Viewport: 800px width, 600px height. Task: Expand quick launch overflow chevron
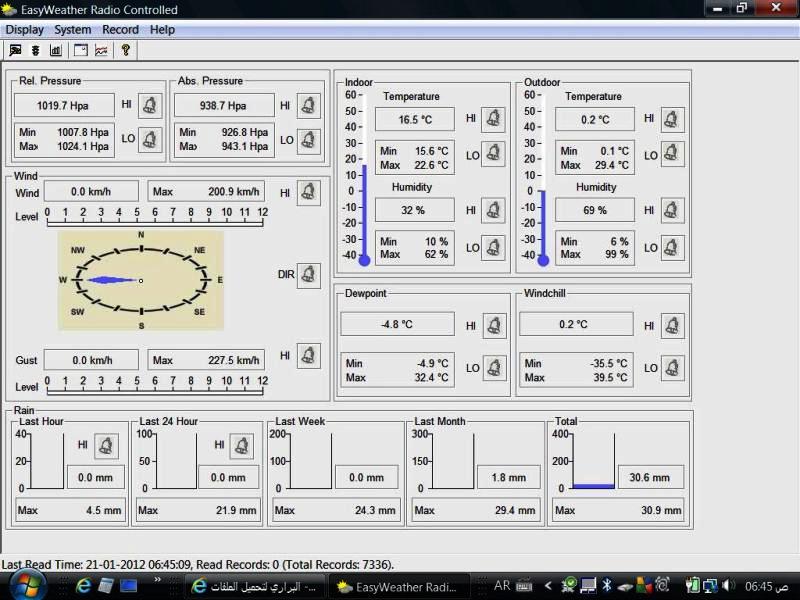(158, 579)
